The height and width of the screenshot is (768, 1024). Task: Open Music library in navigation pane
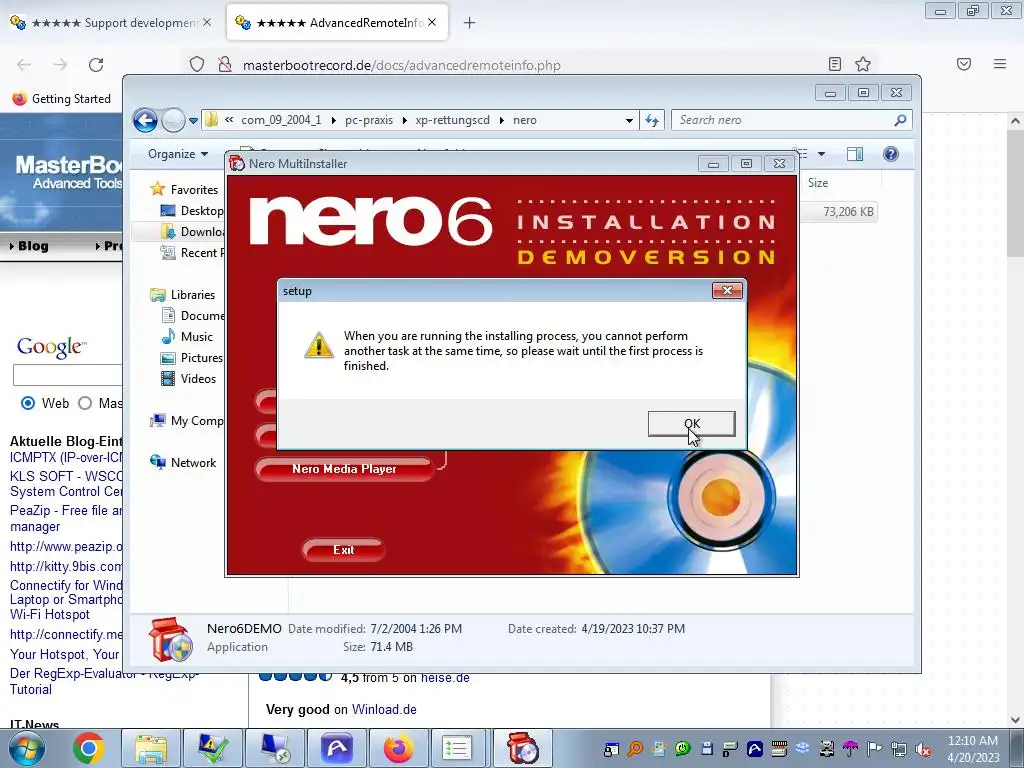(197, 336)
